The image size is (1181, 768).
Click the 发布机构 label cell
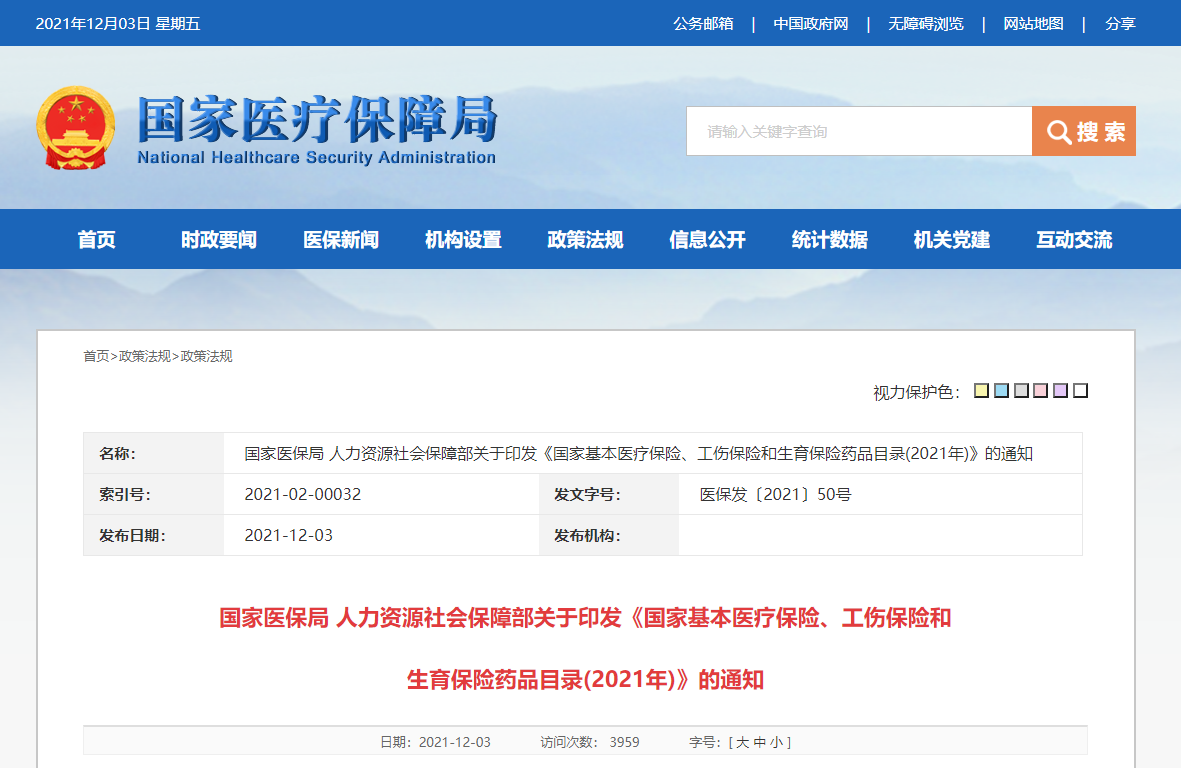tap(609, 535)
